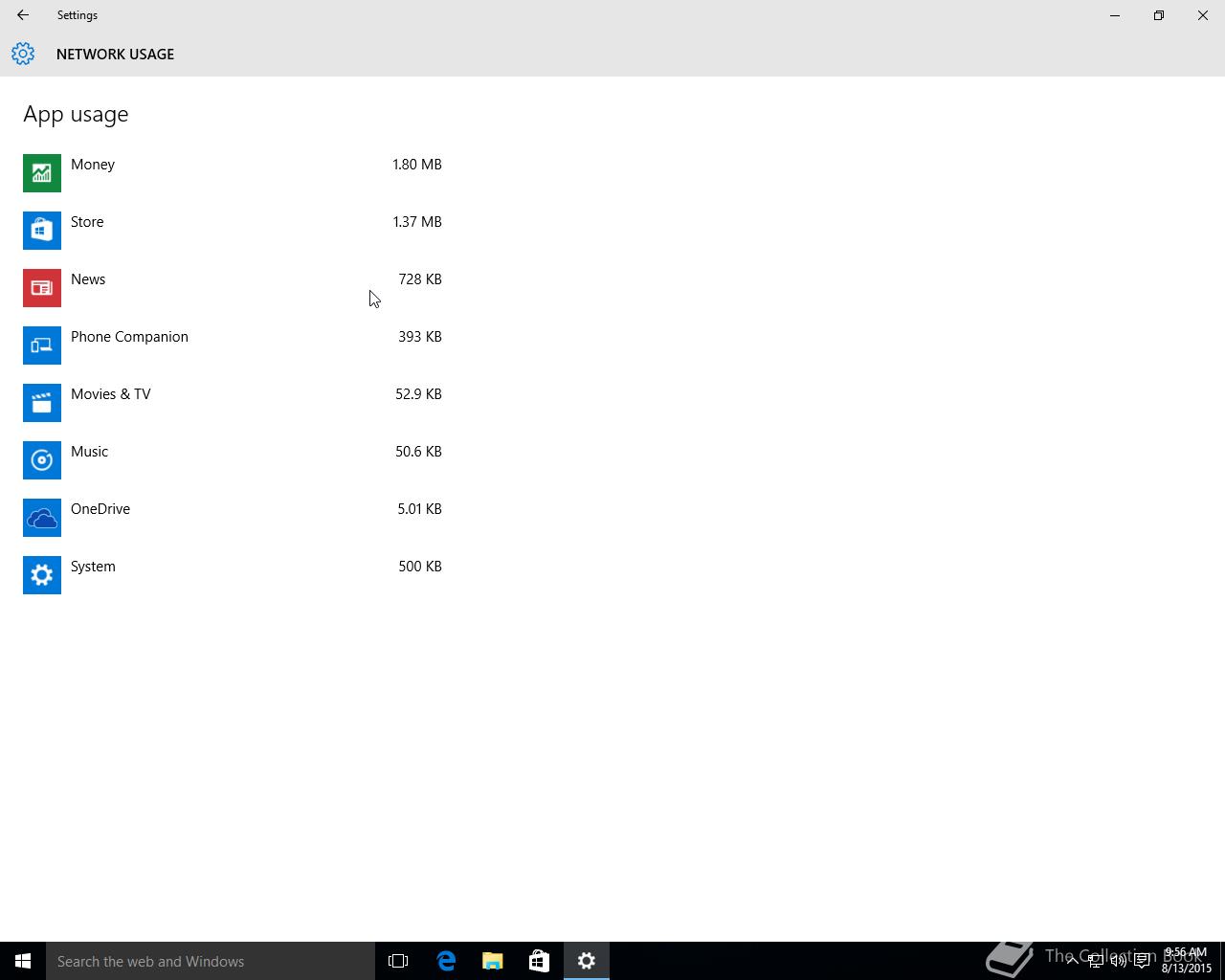Go back using the arrow in title bar
1225x980 pixels.
point(23,15)
